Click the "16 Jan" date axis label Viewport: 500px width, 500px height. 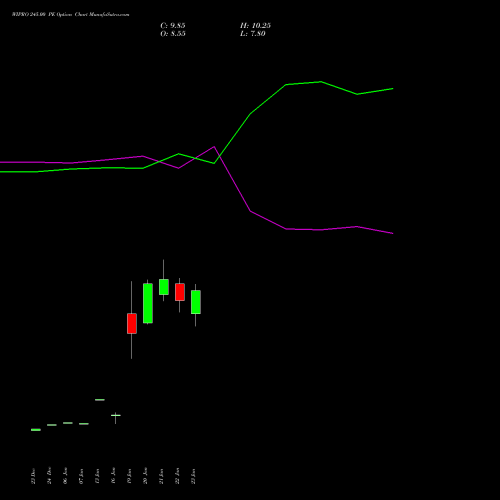113,476
